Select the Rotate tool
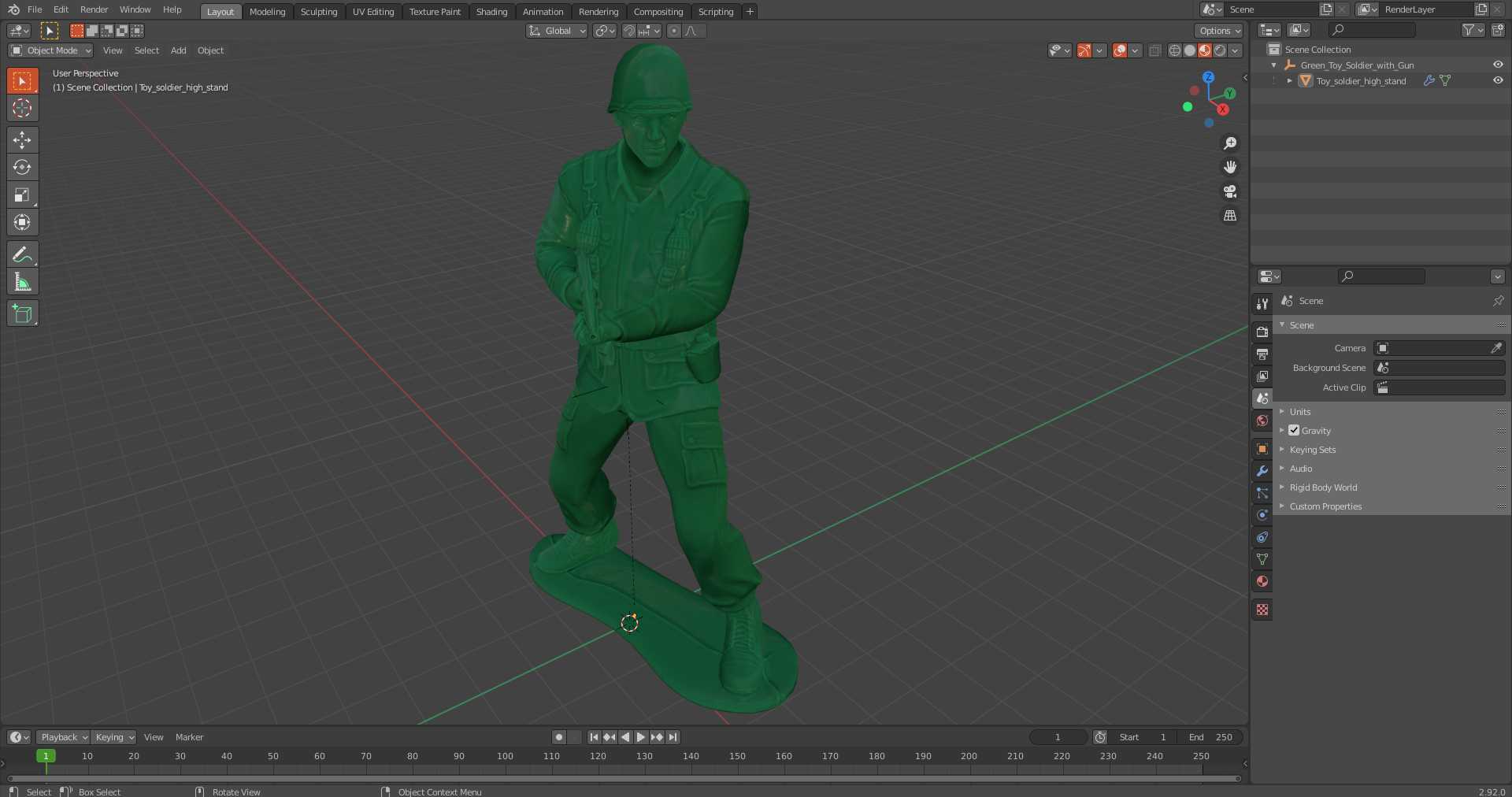 [22, 167]
